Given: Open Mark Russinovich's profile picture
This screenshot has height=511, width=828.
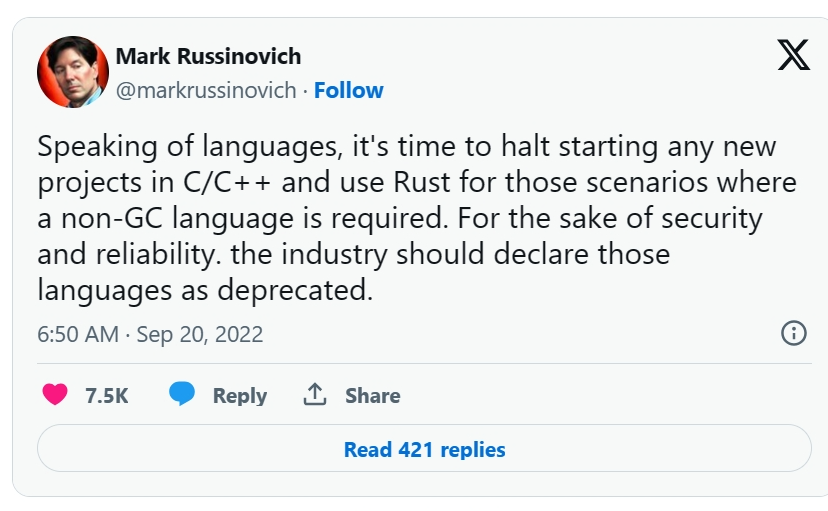Looking at the screenshot, I should click(x=73, y=72).
